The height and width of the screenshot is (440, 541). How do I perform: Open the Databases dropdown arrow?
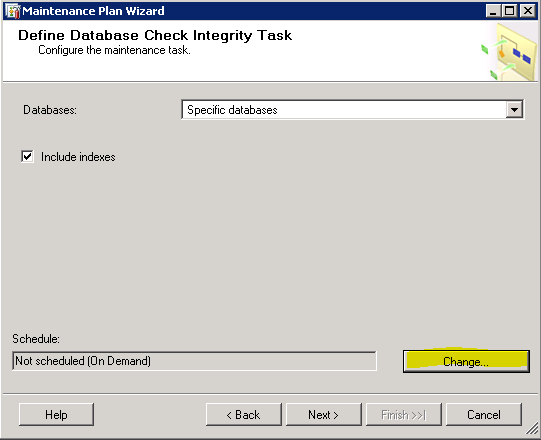514,110
